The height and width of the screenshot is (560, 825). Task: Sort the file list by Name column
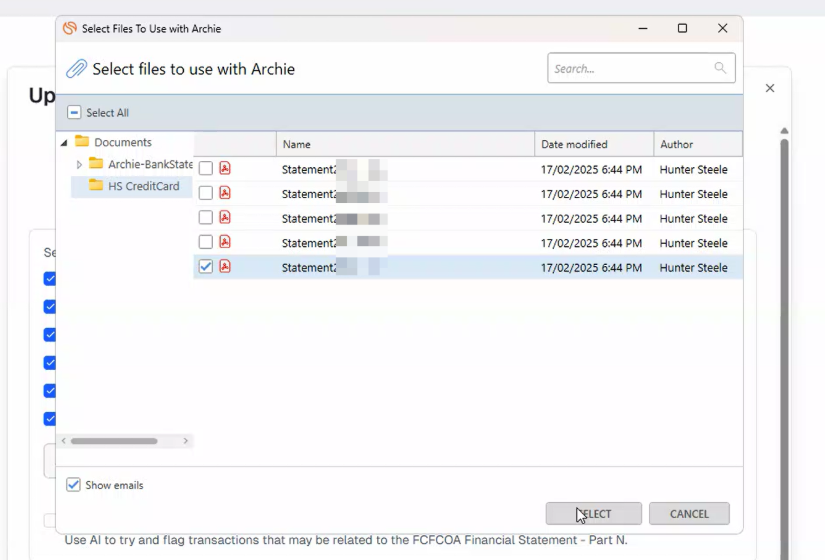click(x=405, y=144)
